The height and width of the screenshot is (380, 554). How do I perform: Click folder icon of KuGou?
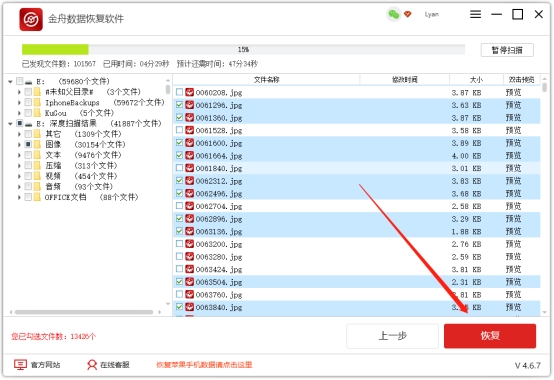tap(37, 113)
